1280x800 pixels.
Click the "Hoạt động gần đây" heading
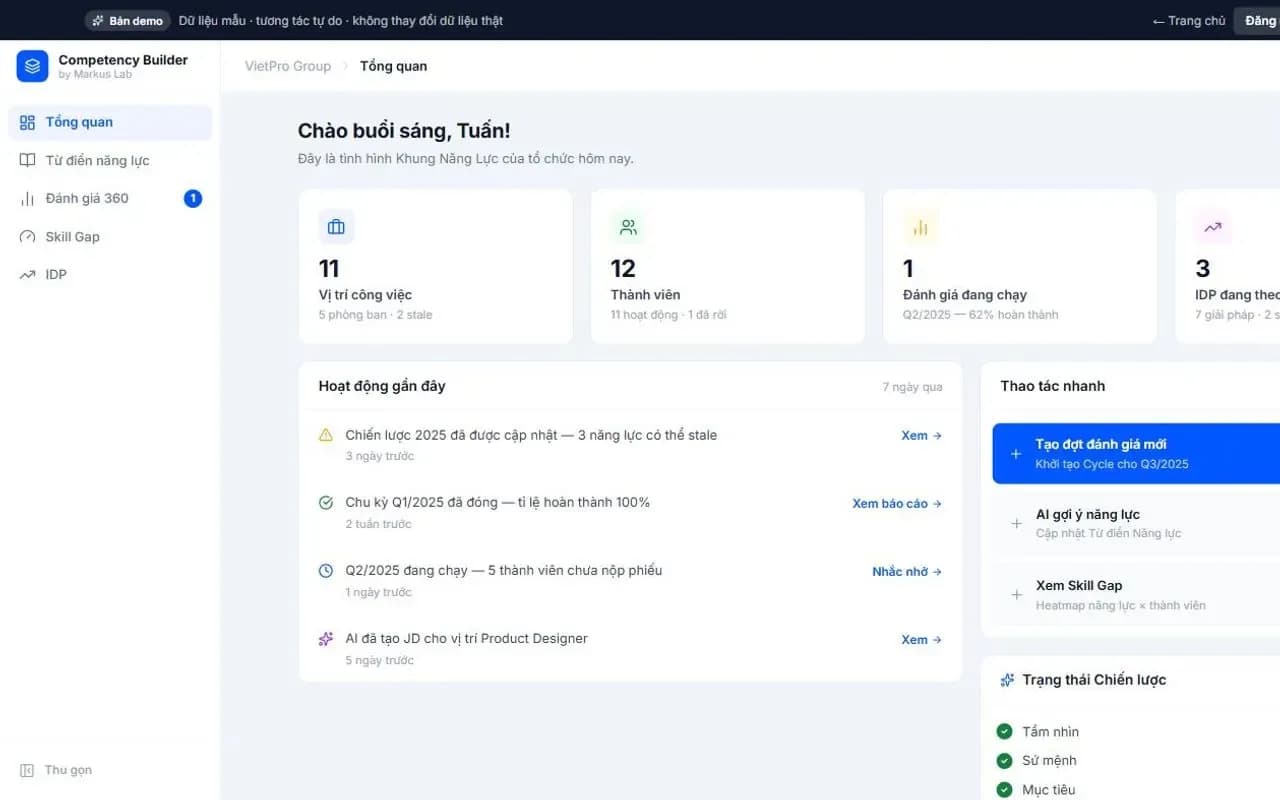tap(382, 386)
